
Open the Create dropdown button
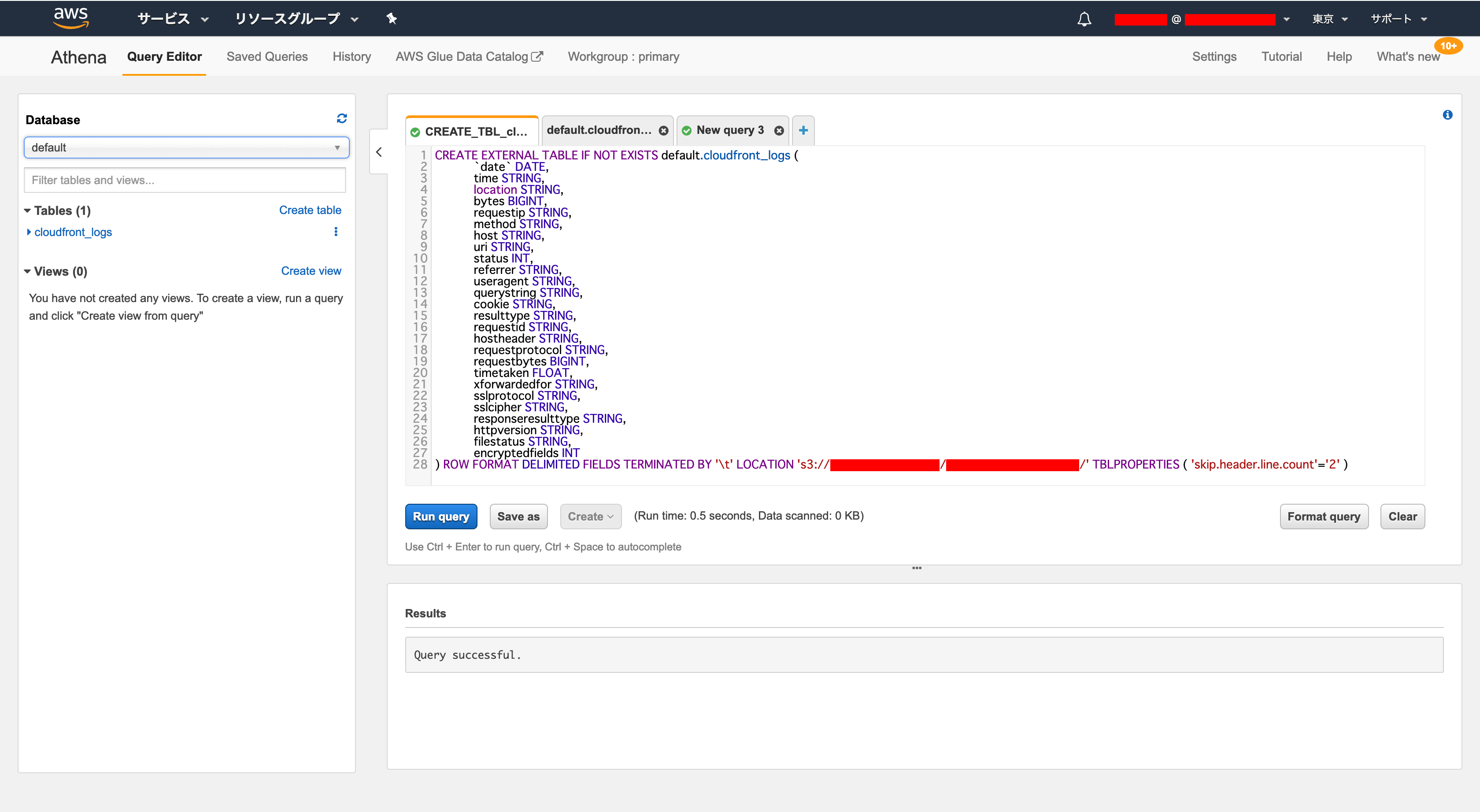(x=590, y=516)
